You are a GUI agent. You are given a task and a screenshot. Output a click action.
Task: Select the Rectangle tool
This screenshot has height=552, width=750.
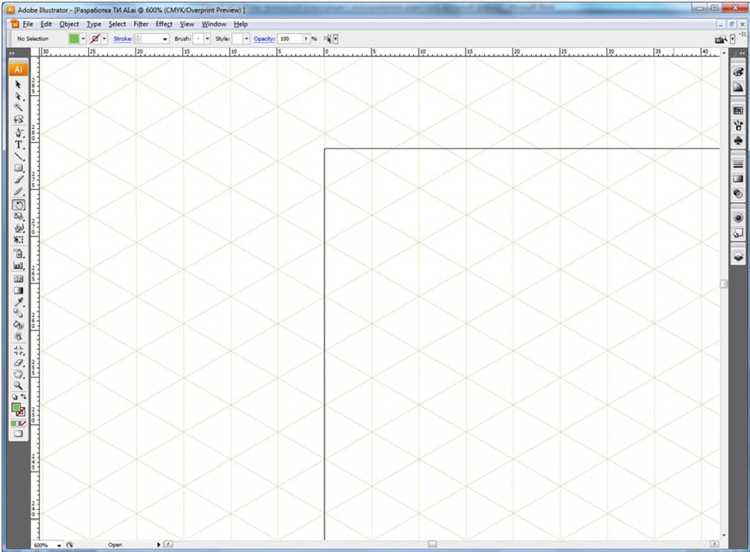point(18,168)
